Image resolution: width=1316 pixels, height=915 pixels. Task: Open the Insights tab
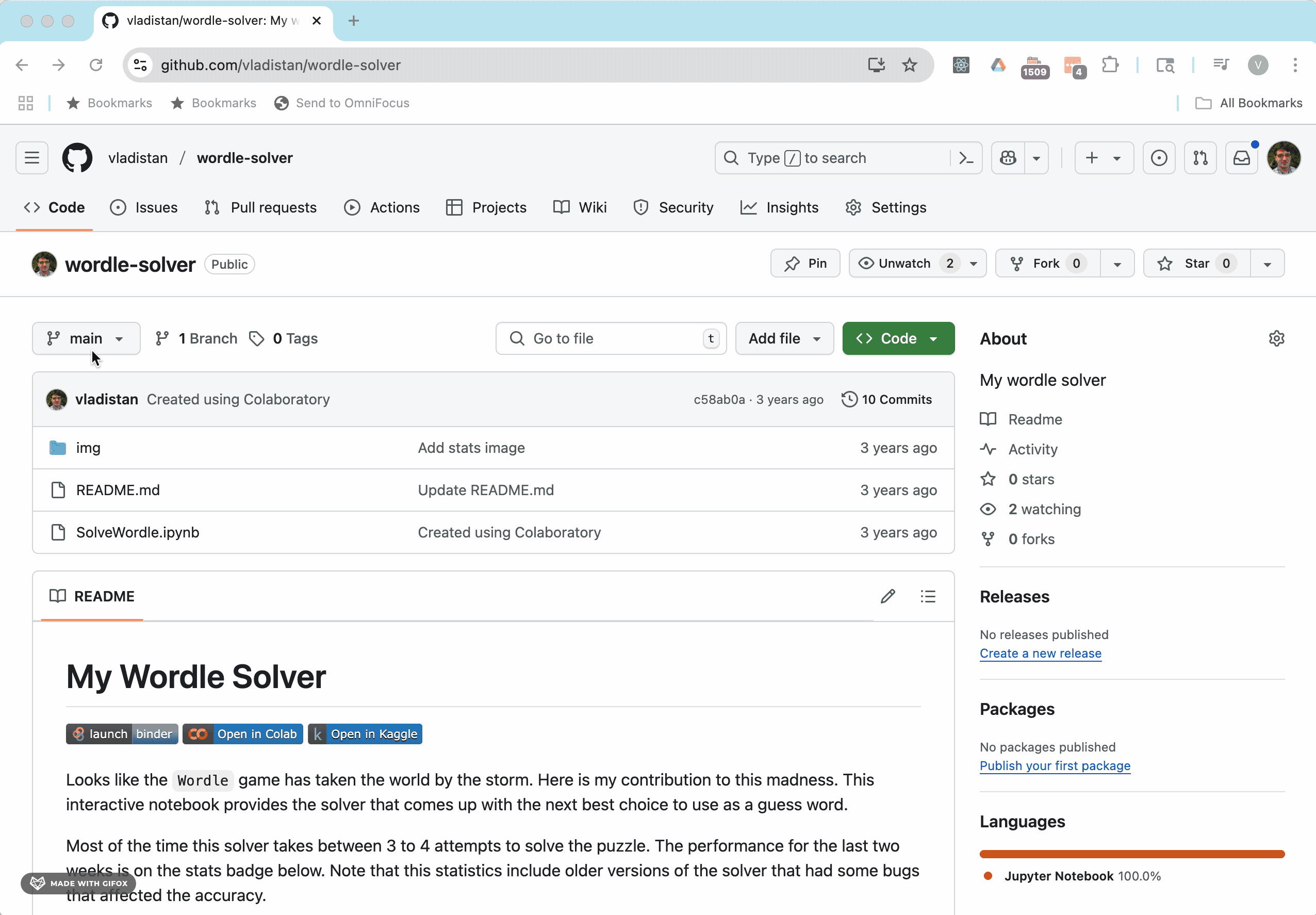[780, 207]
